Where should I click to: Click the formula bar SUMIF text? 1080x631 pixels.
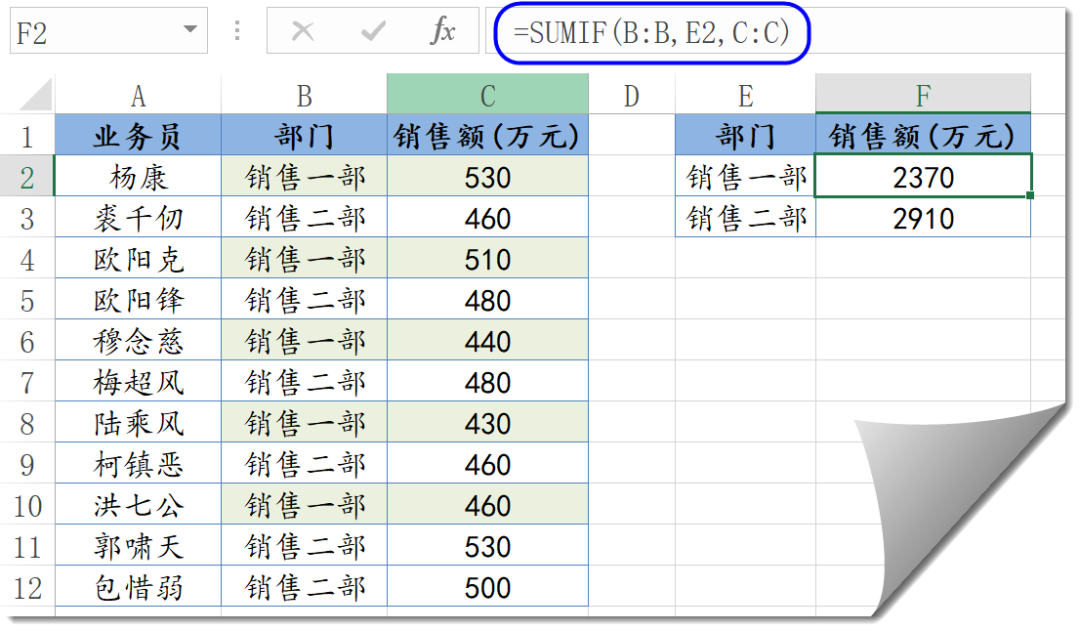pos(651,32)
